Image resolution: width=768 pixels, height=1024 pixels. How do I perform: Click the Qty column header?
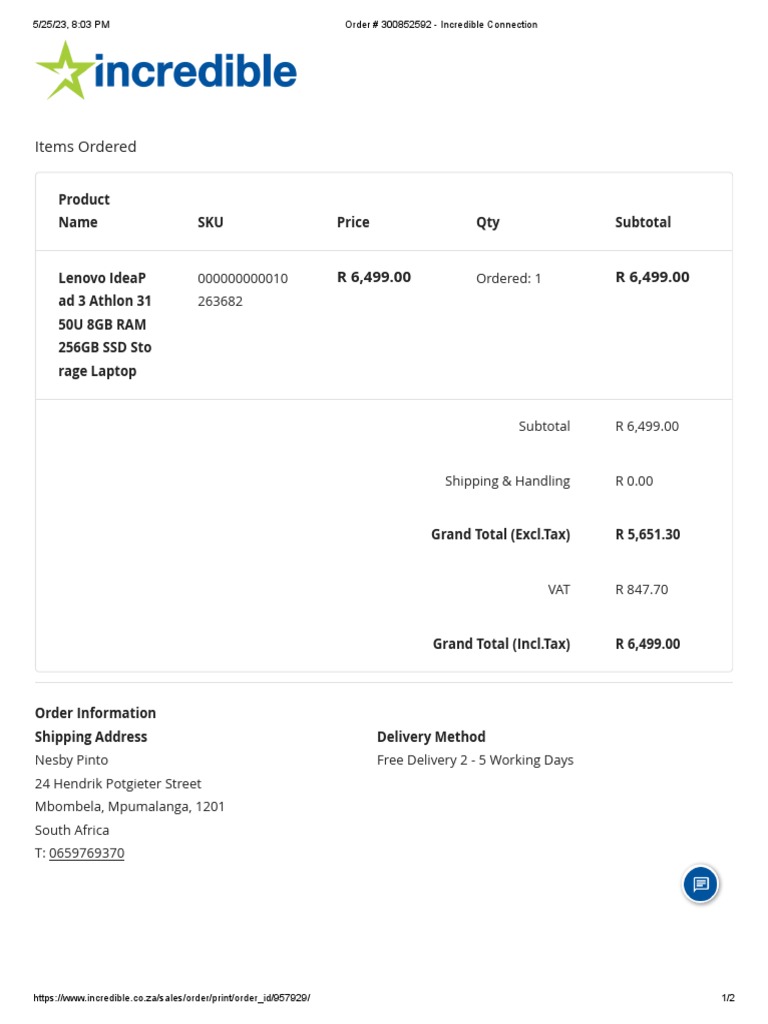click(x=487, y=222)
